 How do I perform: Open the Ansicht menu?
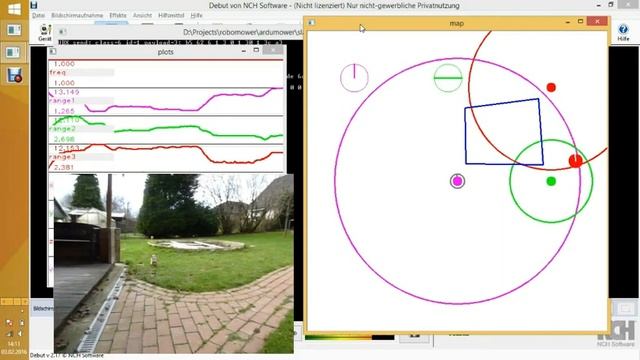tap(142, 15)
